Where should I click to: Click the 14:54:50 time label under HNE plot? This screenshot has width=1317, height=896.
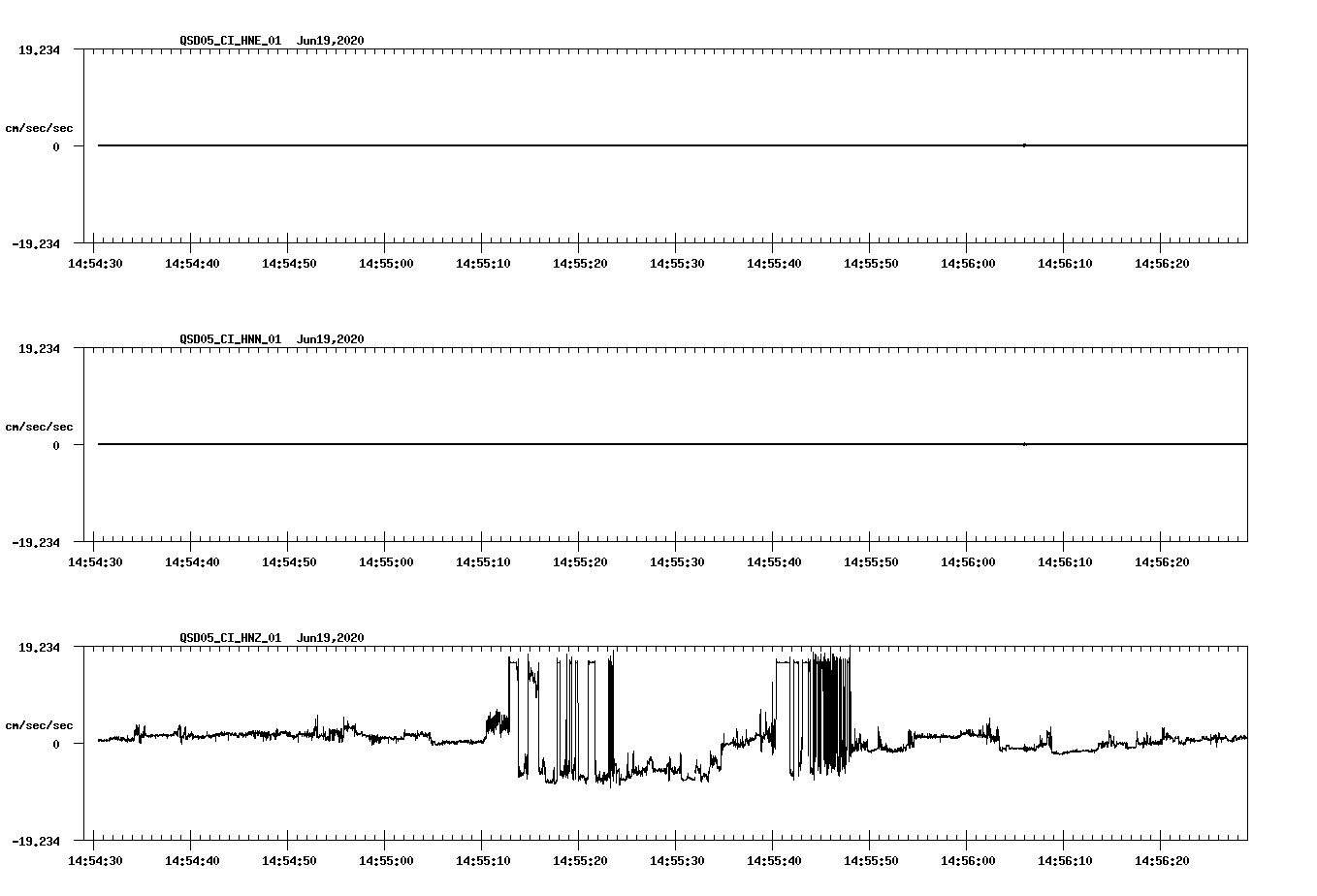coord(289,264)
